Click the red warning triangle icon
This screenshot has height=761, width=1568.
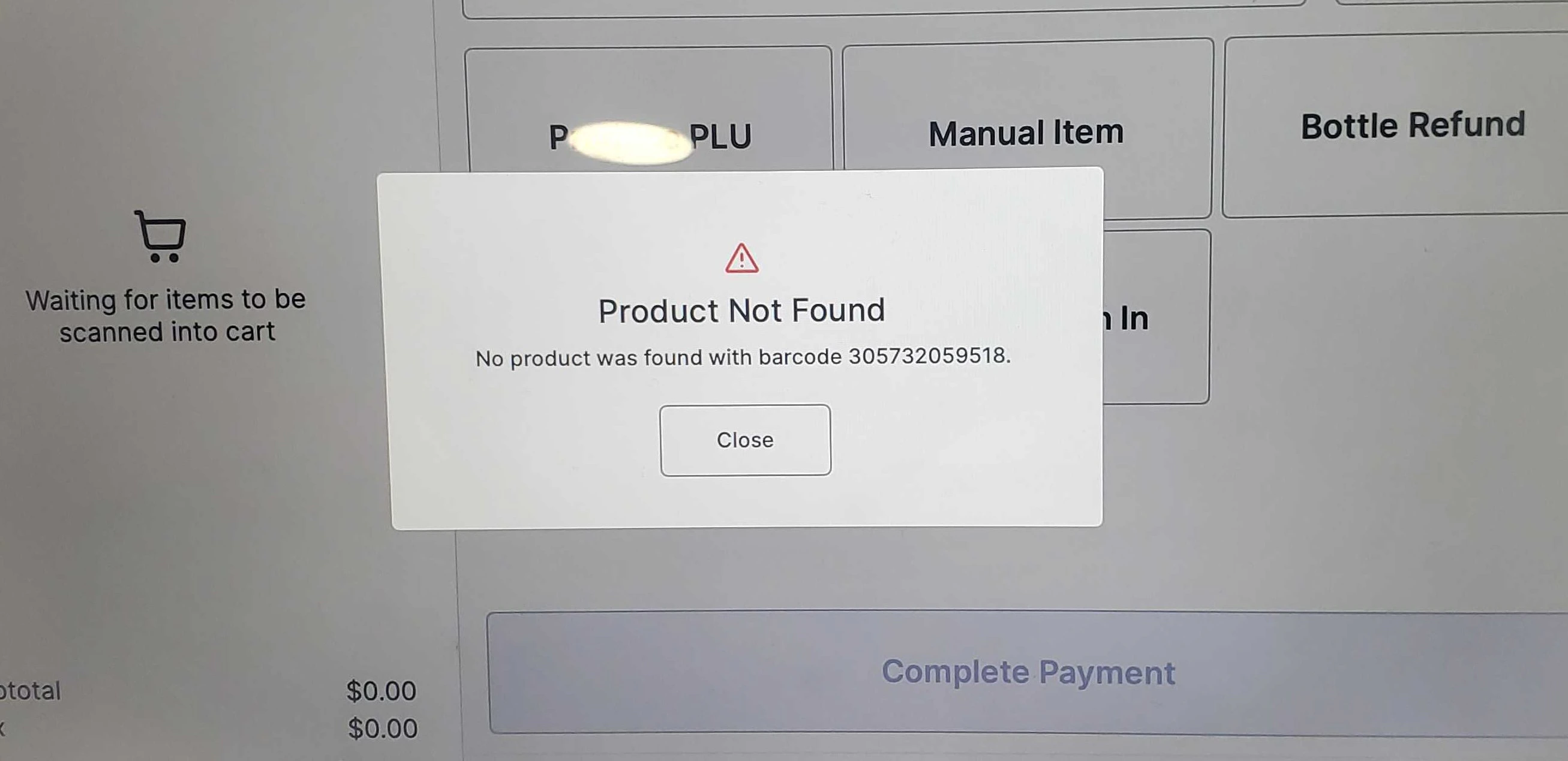[741, 258]
